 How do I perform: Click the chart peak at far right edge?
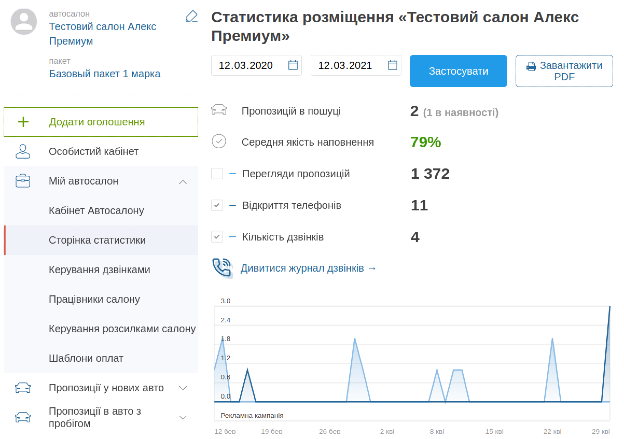tap(609, 307)
